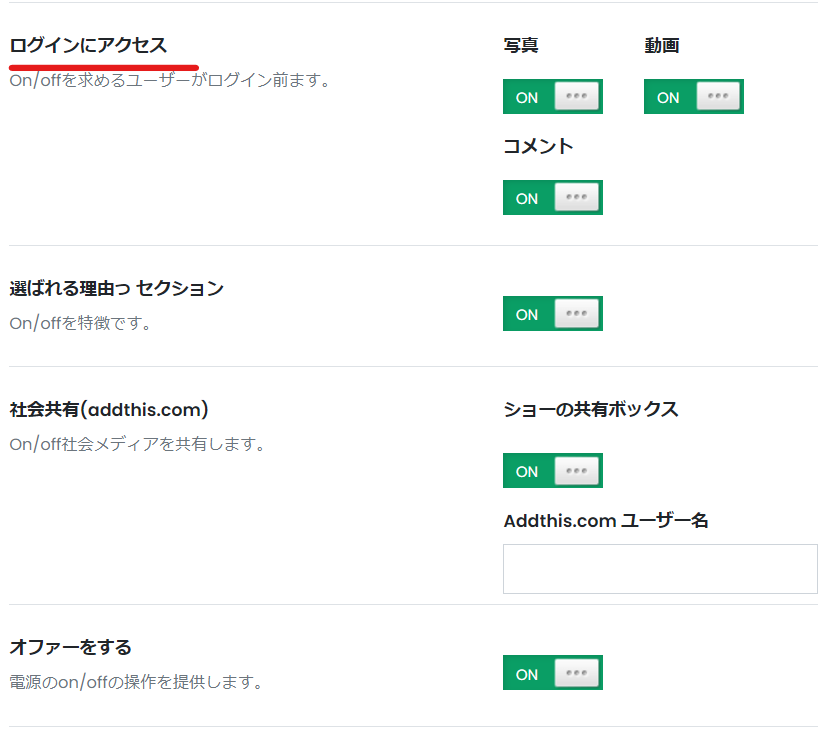
Task: Click the 電源のon/offの操作 description text
Action: [x=136, y=682]
